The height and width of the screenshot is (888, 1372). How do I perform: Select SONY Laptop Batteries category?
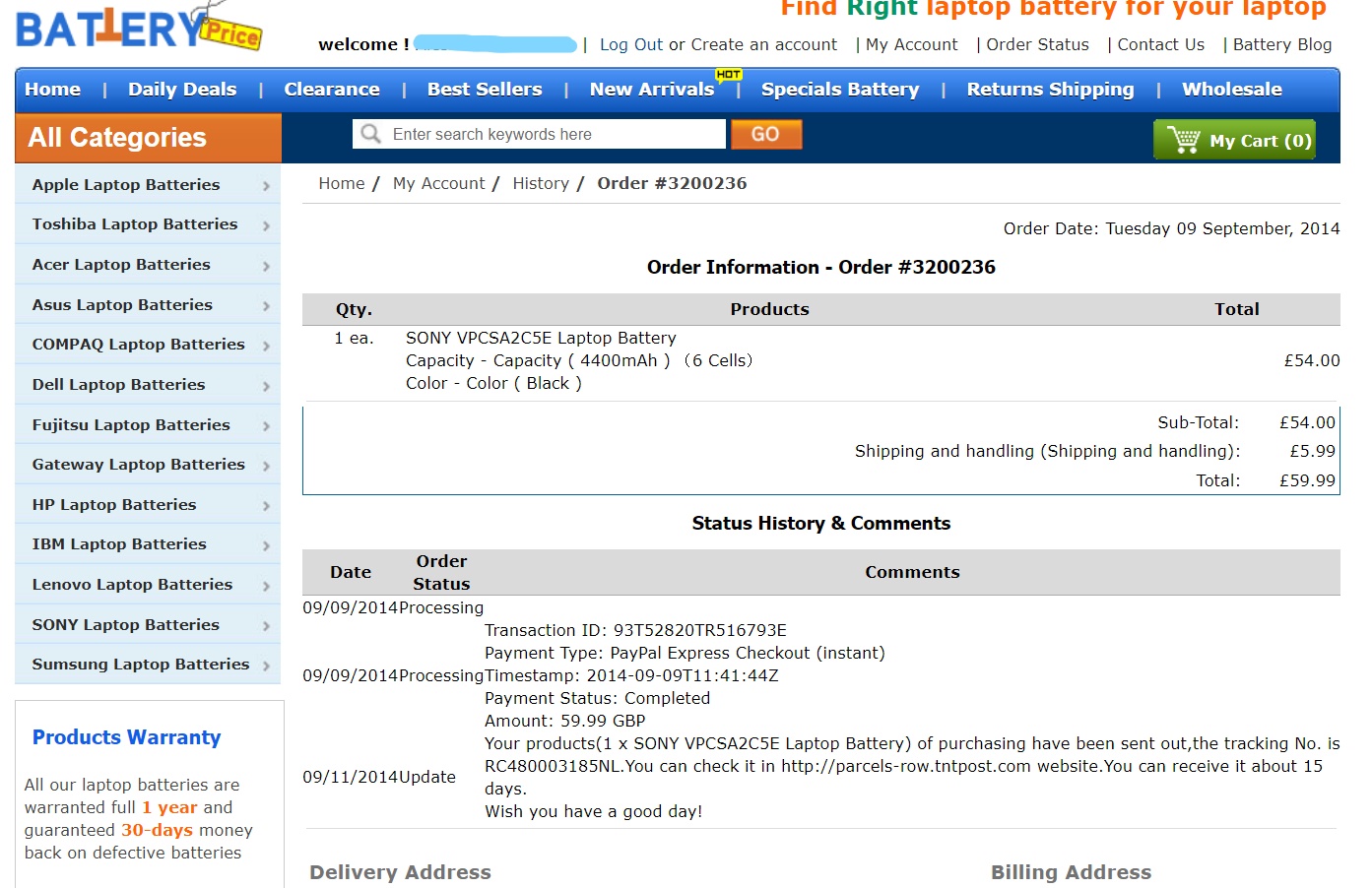click(x=126, y=625)
